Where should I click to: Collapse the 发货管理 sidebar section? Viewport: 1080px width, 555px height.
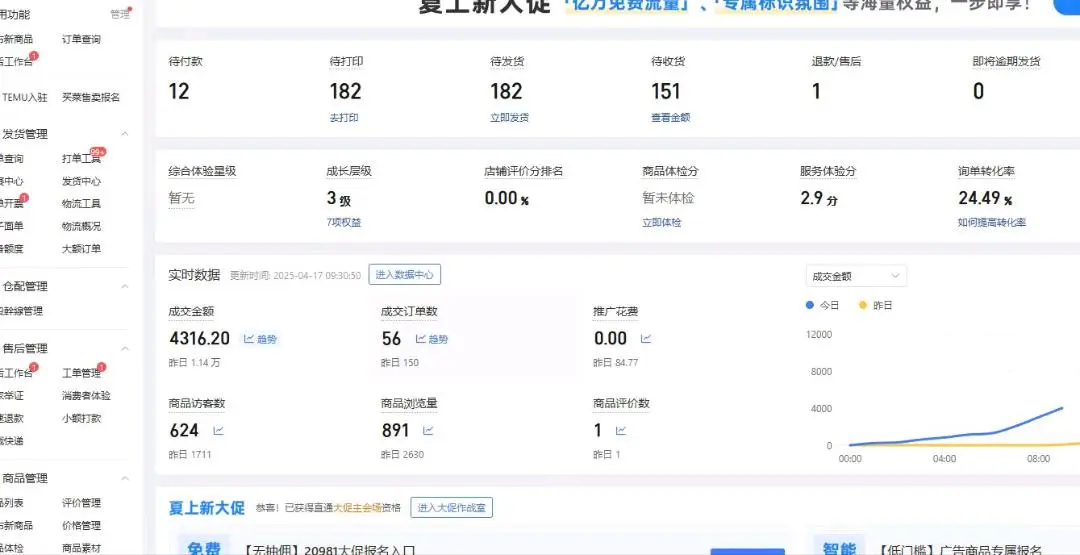click(x=125, y=134)
